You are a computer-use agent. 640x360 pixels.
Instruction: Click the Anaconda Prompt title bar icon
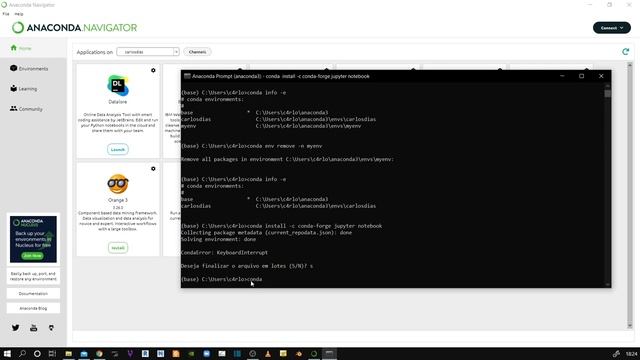187,76
